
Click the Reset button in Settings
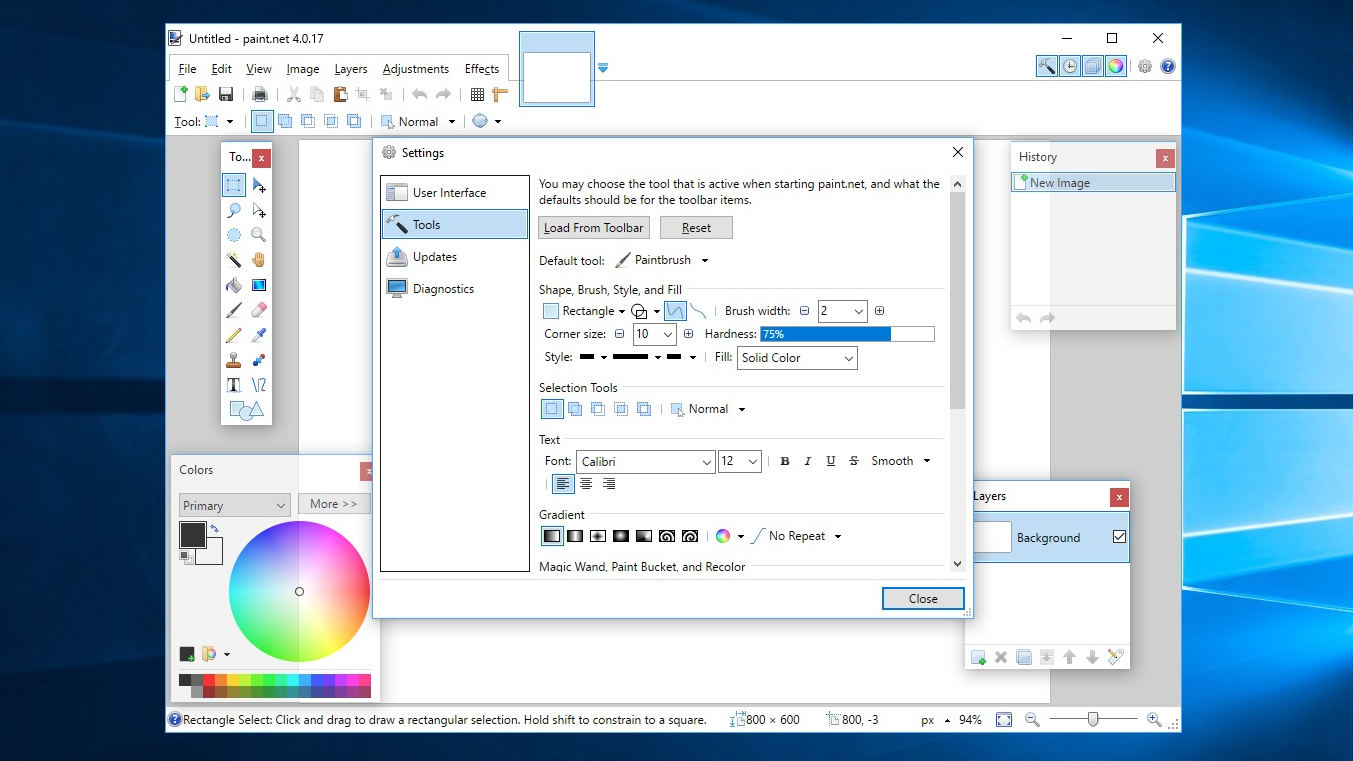(696, 228)
